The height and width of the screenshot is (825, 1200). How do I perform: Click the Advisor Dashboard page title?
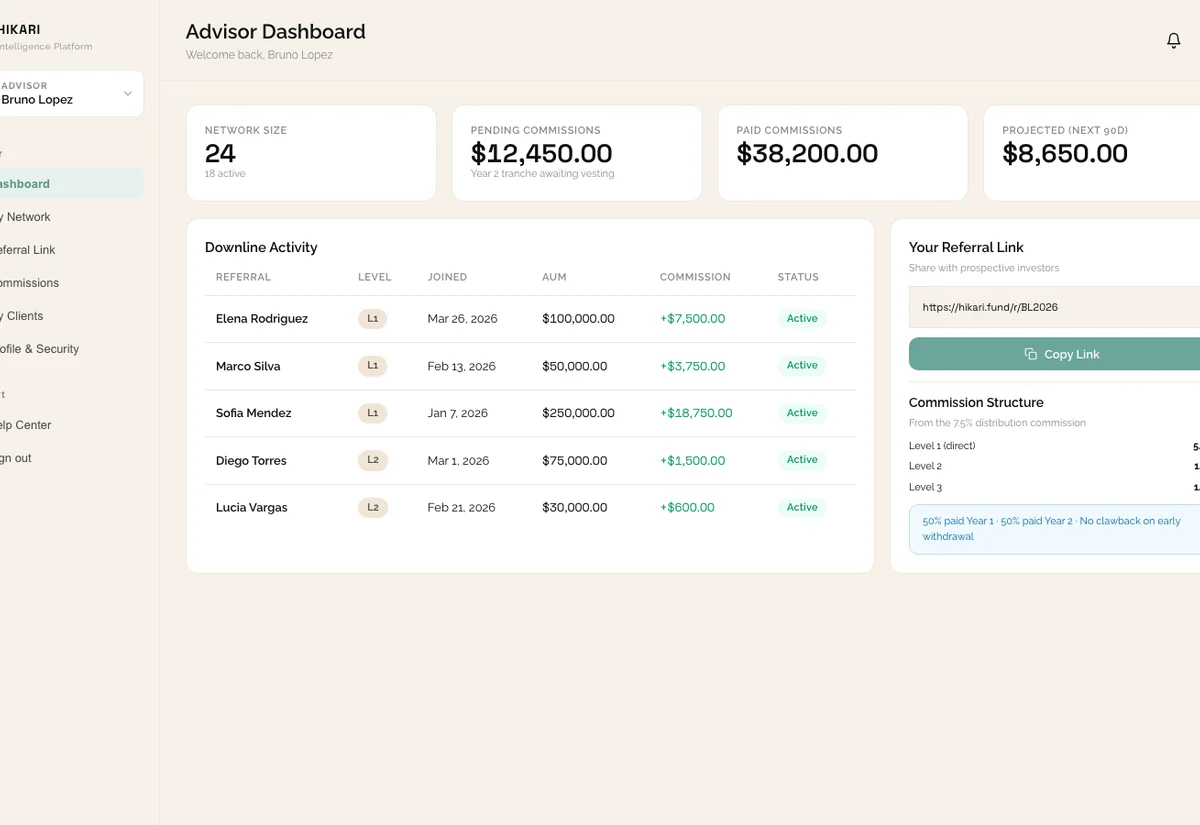coord(276,32)
